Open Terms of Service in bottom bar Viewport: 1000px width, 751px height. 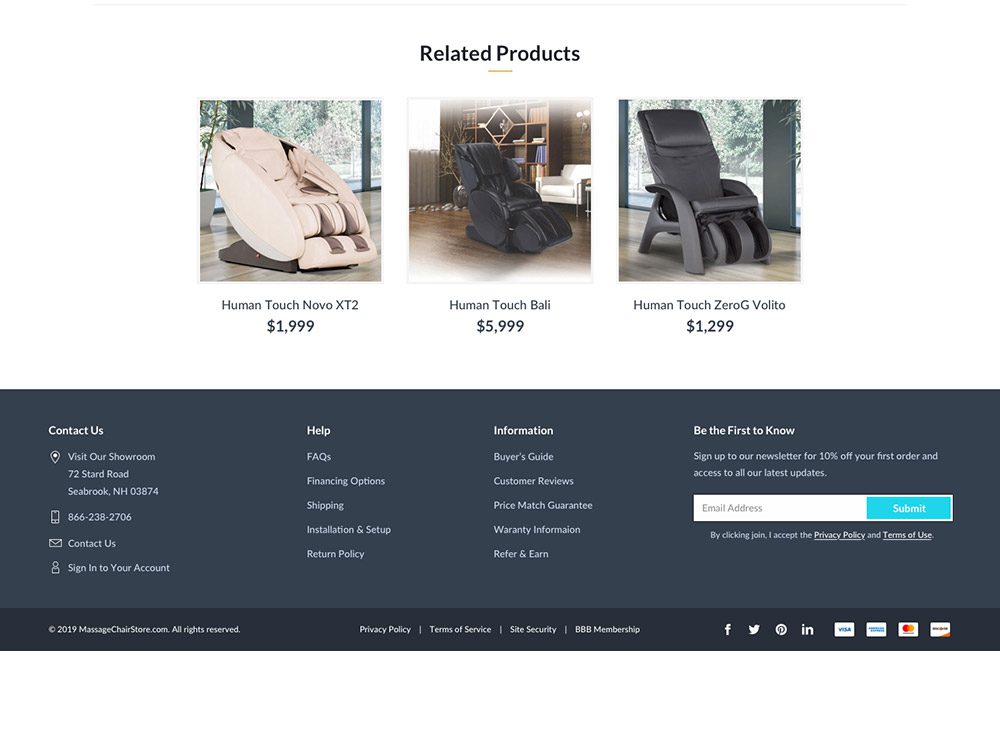460,629
